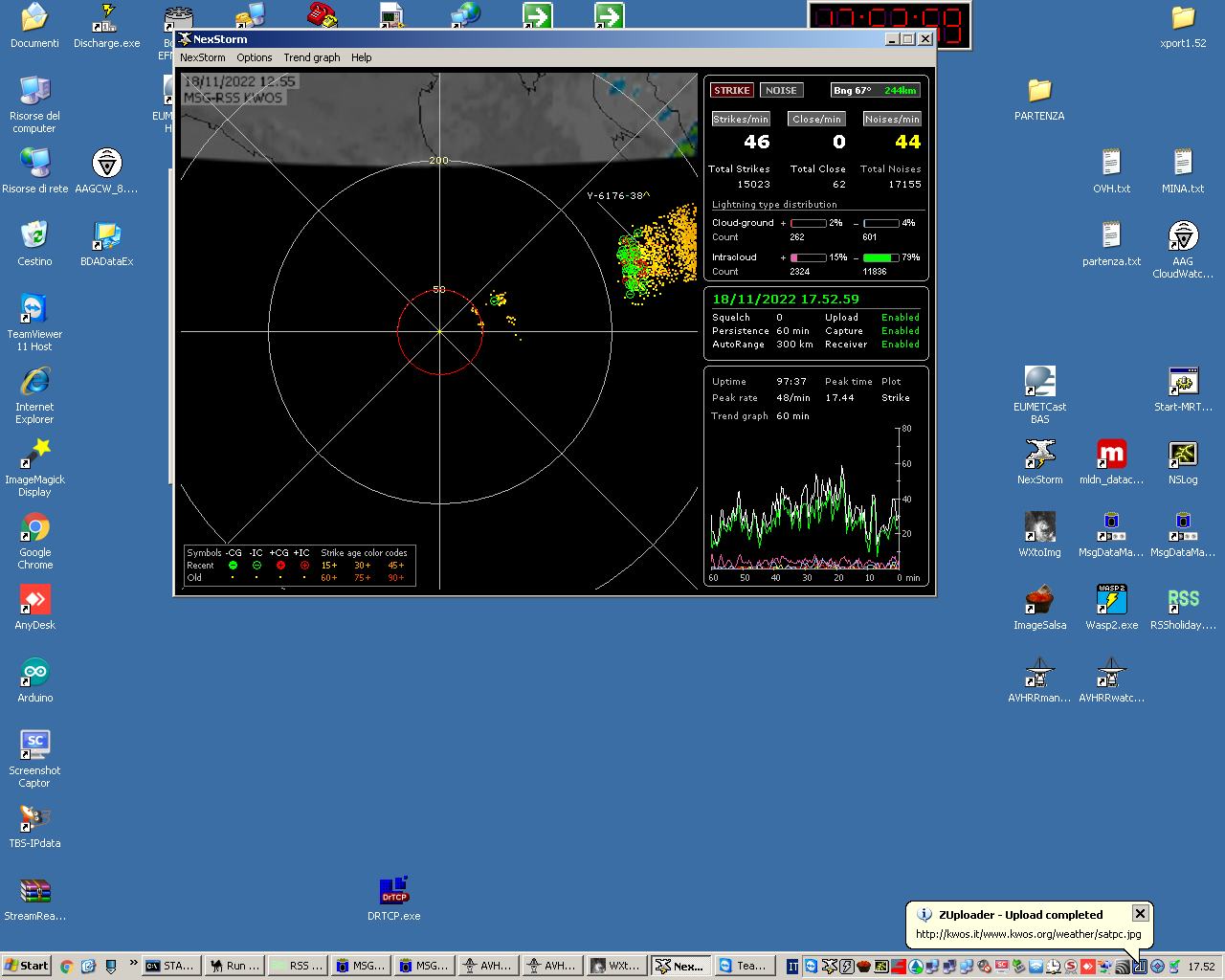1225x980 pixels.
Task: Launch Wasp2.exe desktop shortcut
Action: point(1111,608)
